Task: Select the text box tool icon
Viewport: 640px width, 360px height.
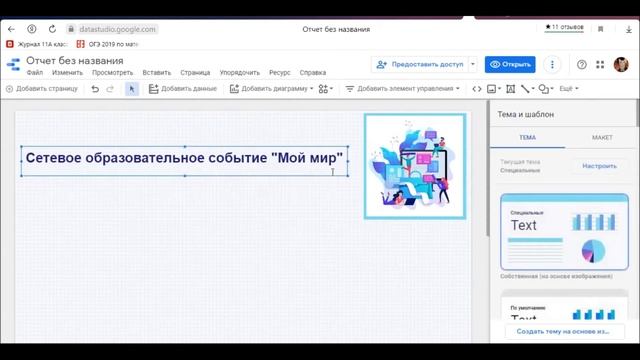Action: 511,89
